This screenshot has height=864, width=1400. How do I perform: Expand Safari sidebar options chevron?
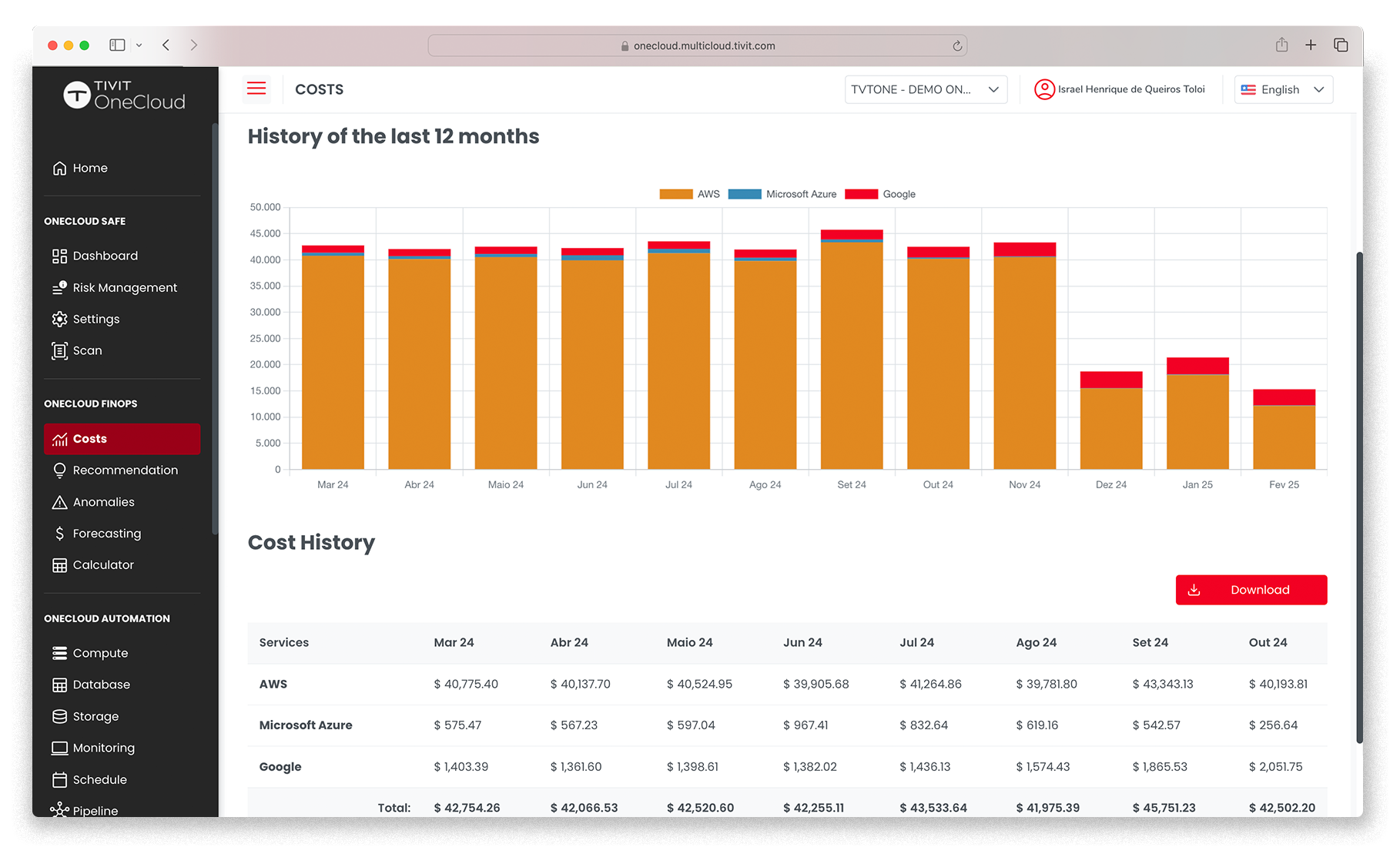click(139, 45)
